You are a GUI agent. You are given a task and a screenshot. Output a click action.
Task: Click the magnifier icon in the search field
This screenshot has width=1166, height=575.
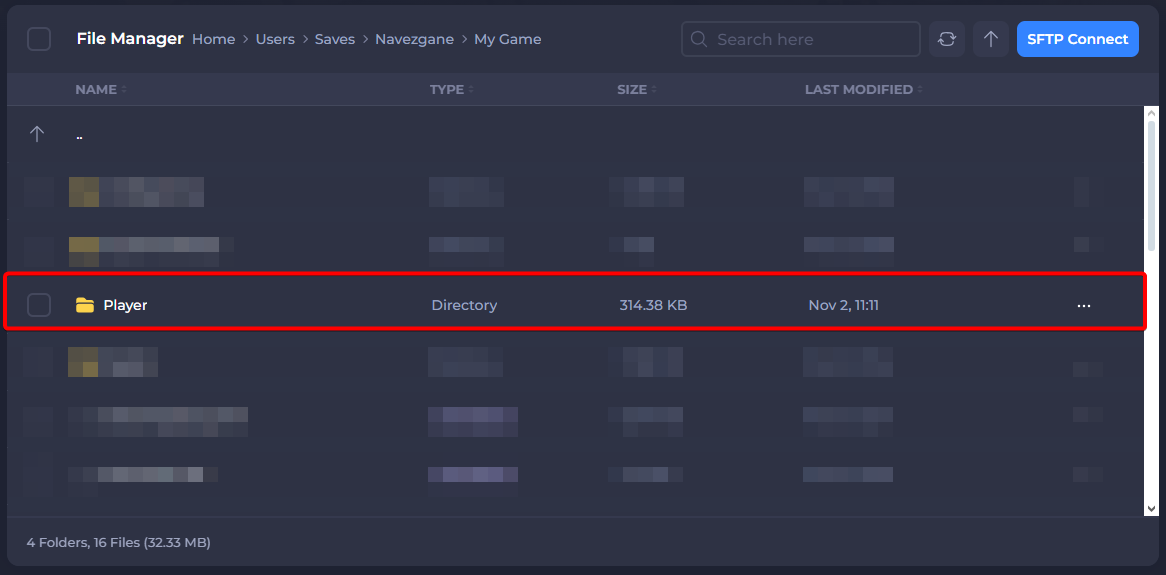[x=700, y=39]
